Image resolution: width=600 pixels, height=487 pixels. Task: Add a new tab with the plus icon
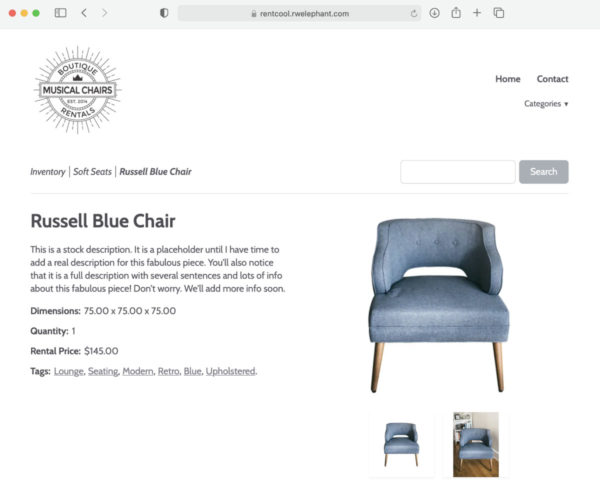point(477,13)
